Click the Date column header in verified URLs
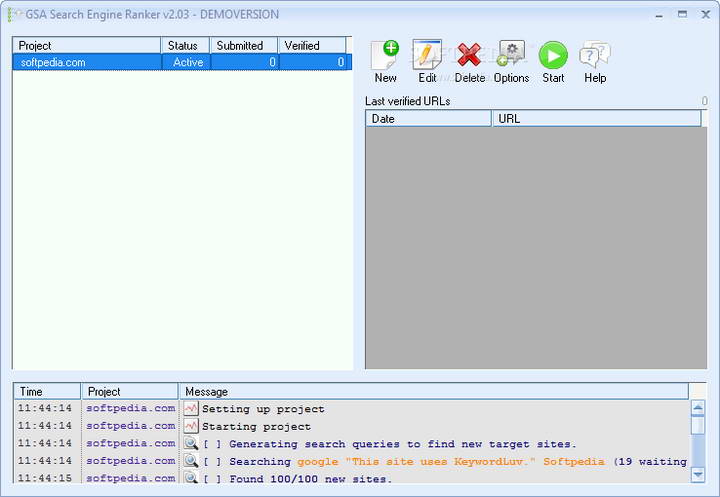Viewport: 720px width, 497px height. 428,119
